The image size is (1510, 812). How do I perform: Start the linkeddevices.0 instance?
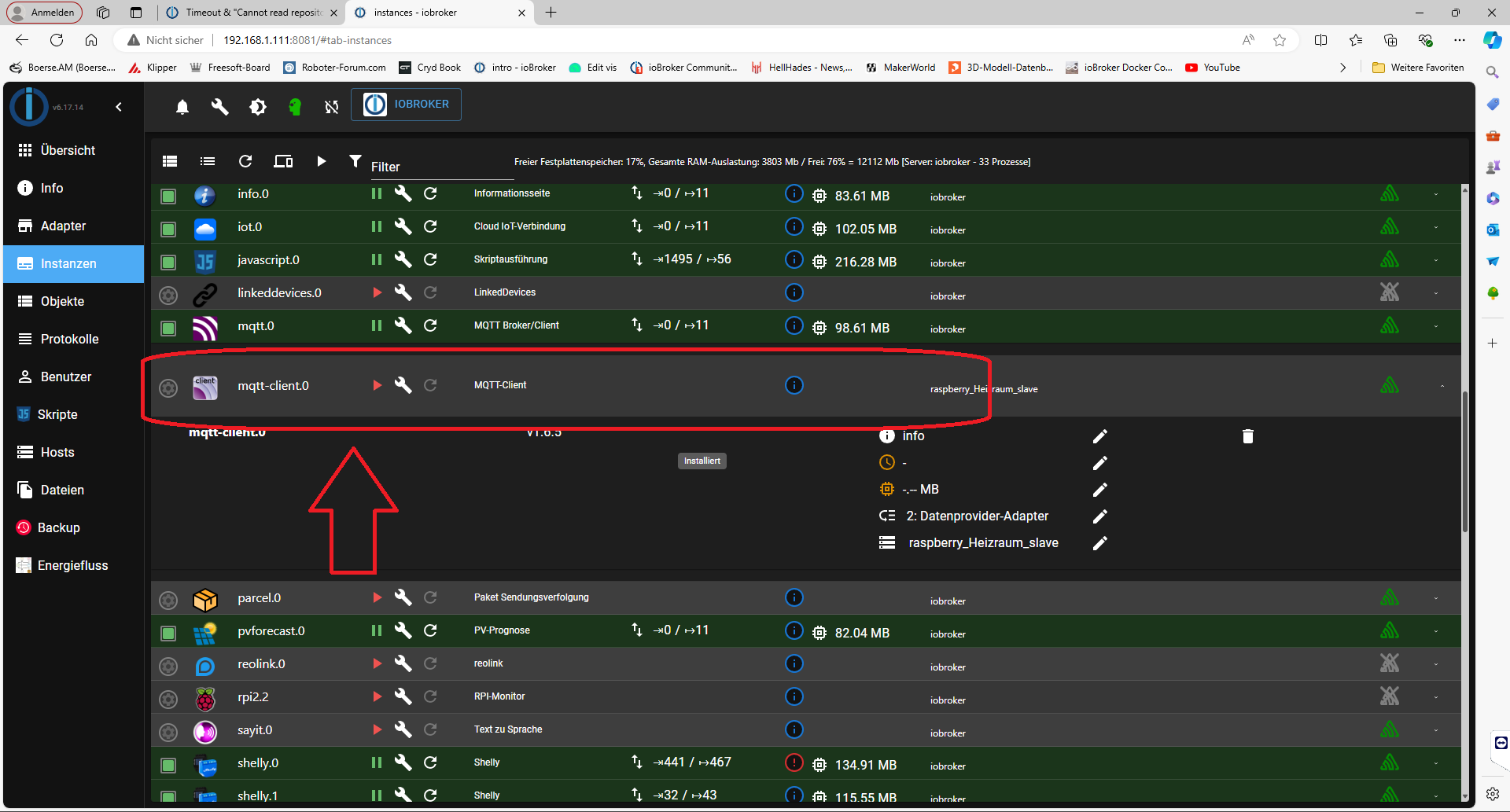tap(377, 292)
